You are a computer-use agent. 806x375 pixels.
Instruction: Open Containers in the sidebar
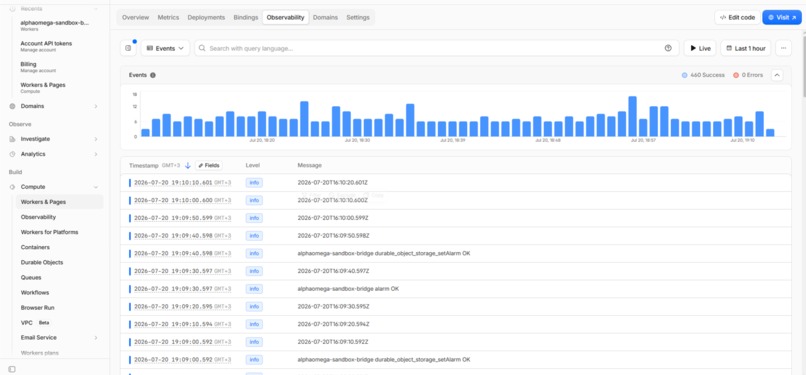point(35,247)
